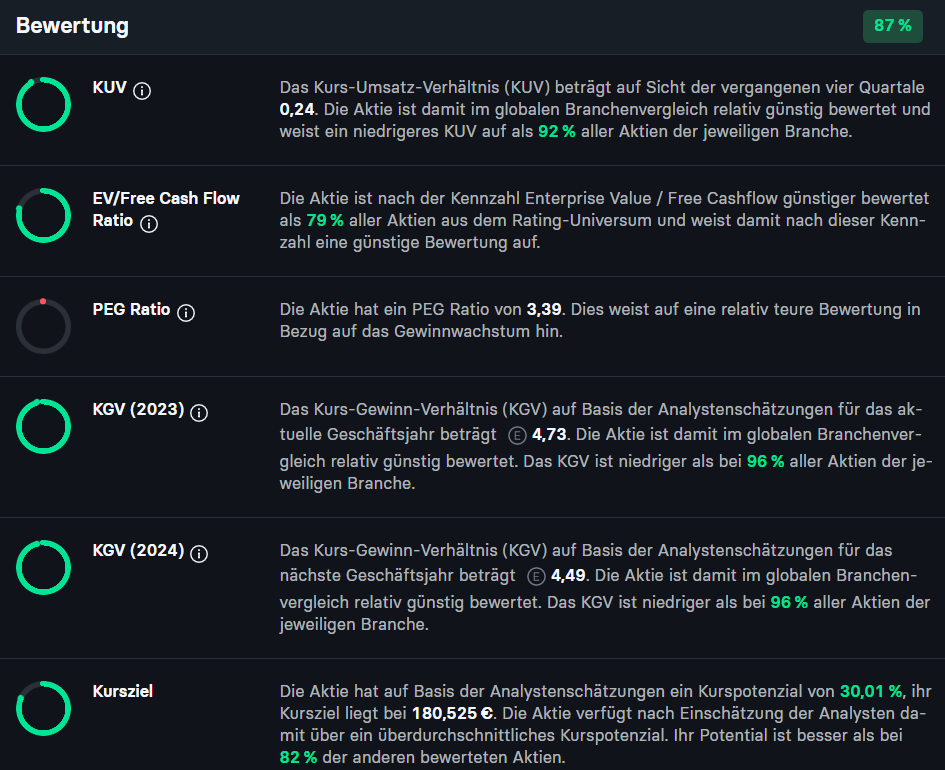Image resolution: width=945 pixels, height=770 pixels.
Task: Click the PEG Ratio info icon
Action: pyautogui.click(x=186, y=313)
